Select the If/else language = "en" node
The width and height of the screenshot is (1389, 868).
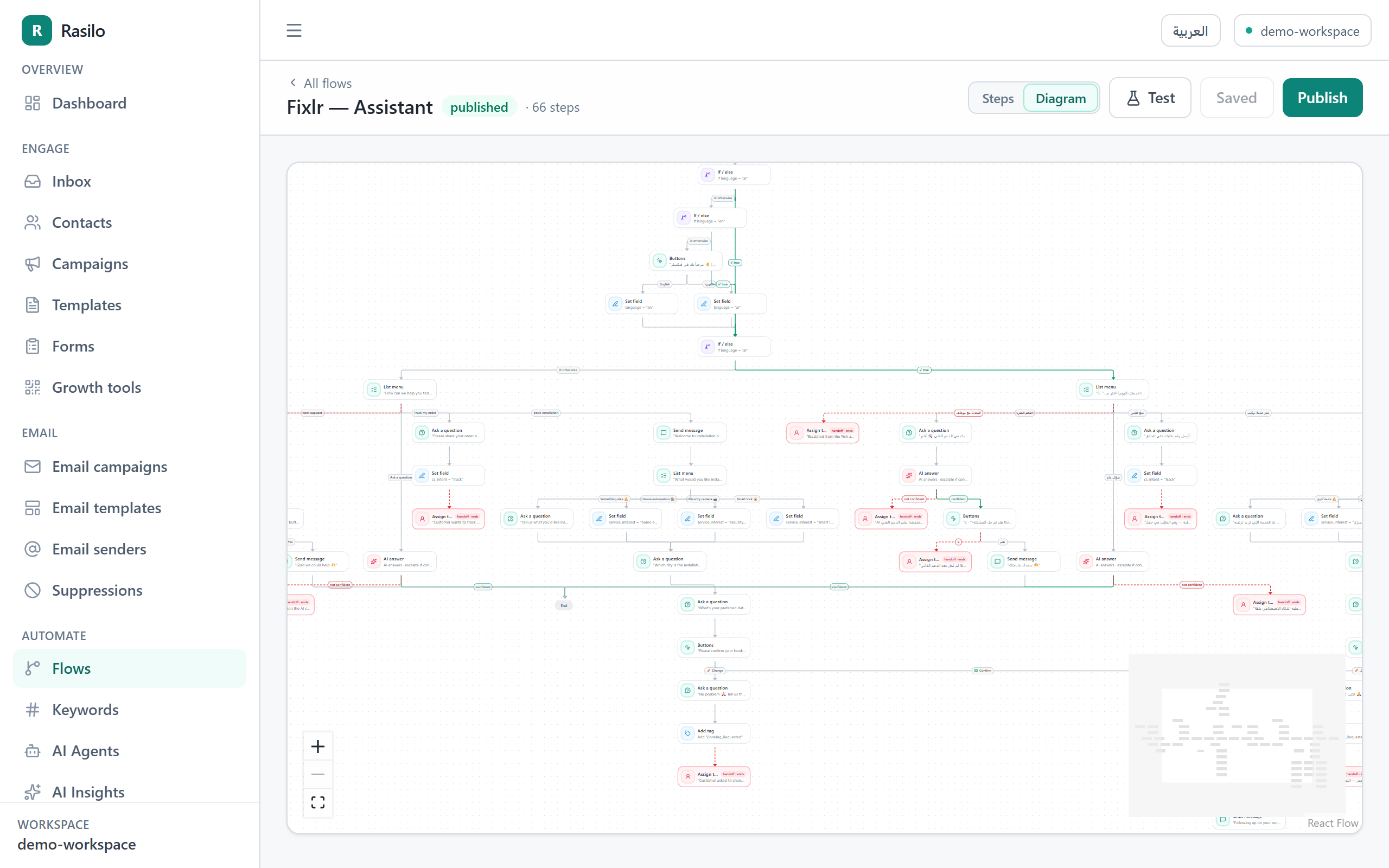click(x=710, y=218)
